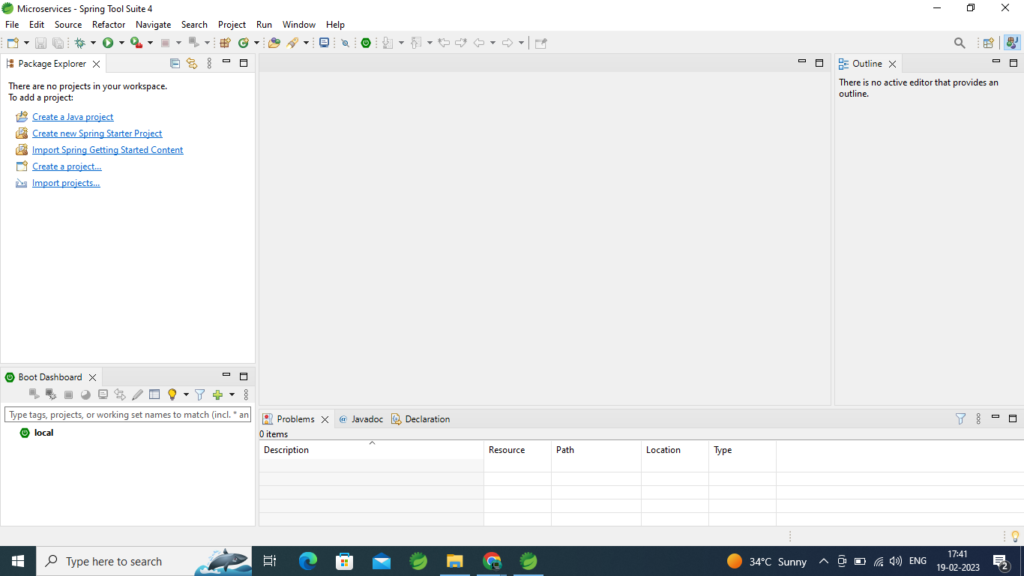Toggle the Pin Editor icon

(541, 43)
